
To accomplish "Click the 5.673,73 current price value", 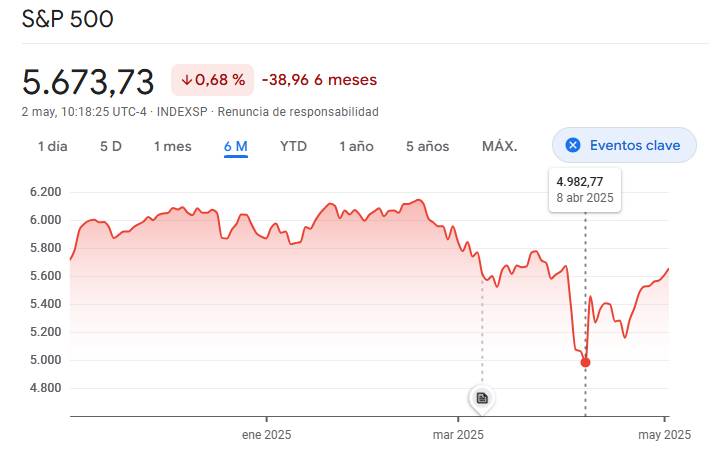I will [x=89, y=80].
